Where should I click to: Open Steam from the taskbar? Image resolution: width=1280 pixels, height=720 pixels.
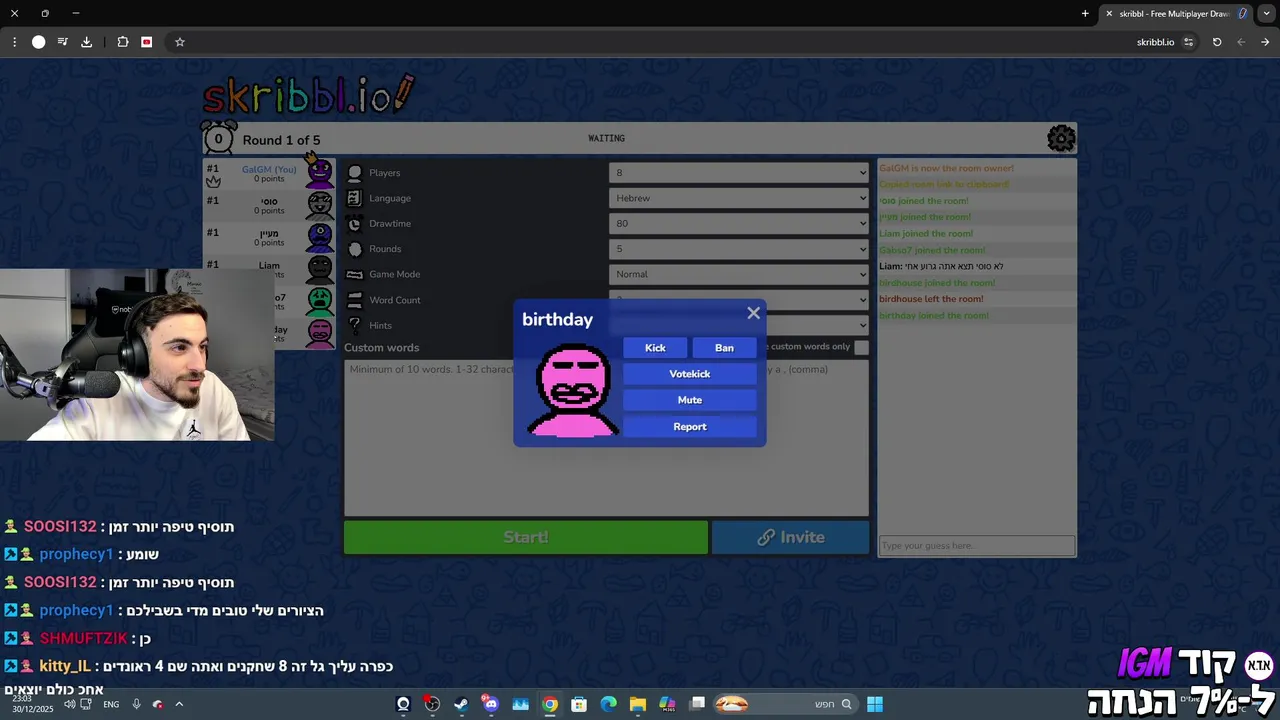461,704
